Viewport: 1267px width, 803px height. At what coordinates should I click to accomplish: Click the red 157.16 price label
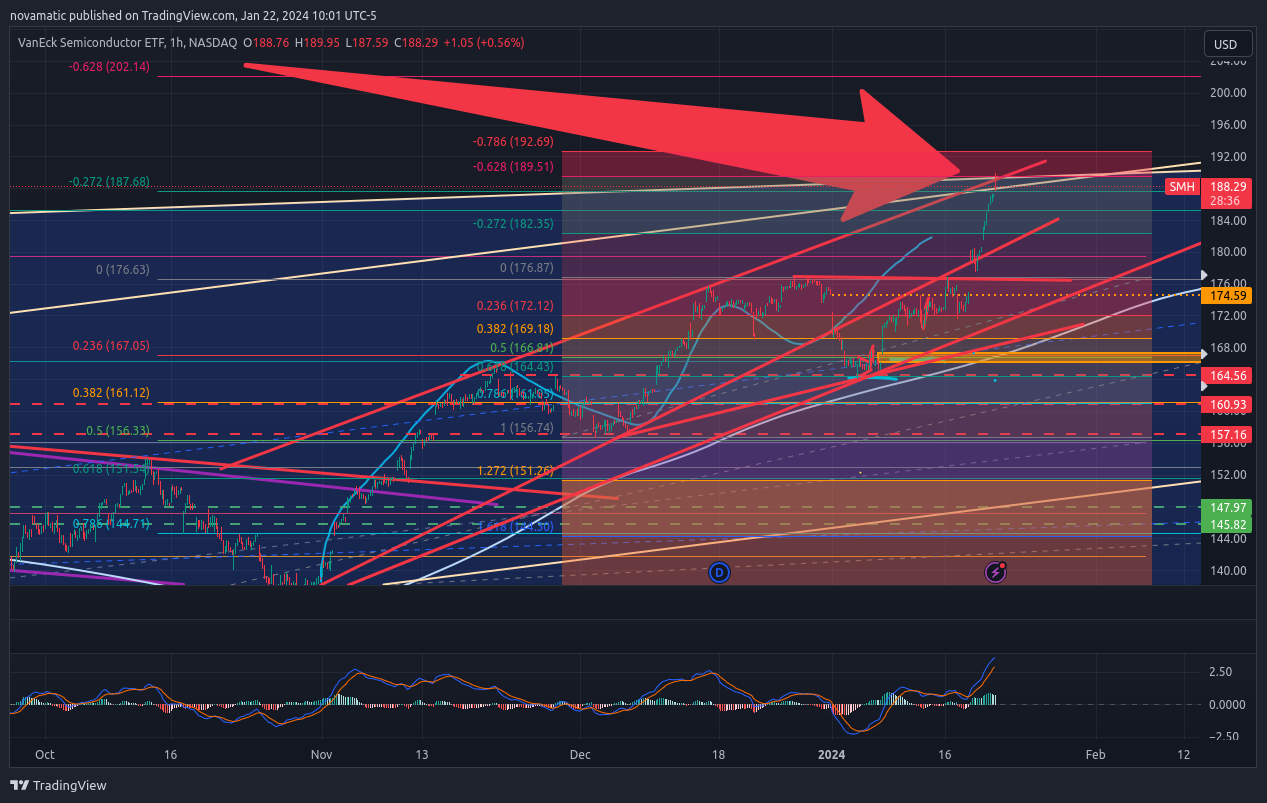pyautogui.click(x=1229, y=435)
